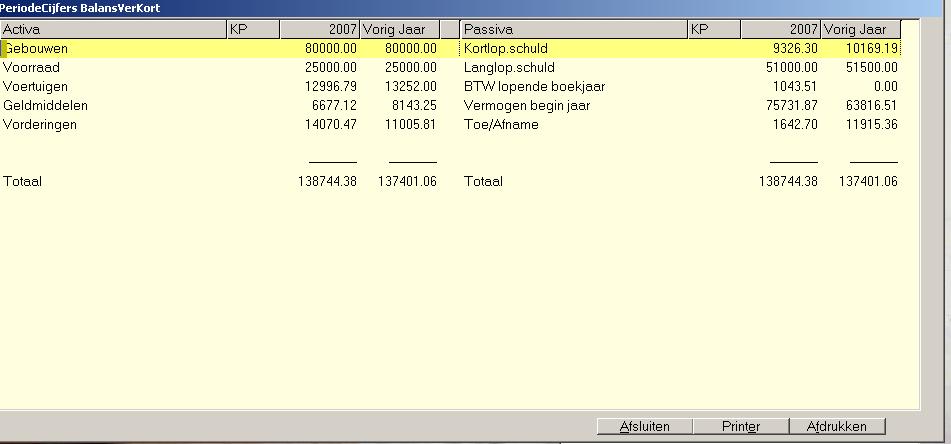Click the Vorig Jaar header in Passiva table
Screen dimensions: 951x444
point(861,29)
